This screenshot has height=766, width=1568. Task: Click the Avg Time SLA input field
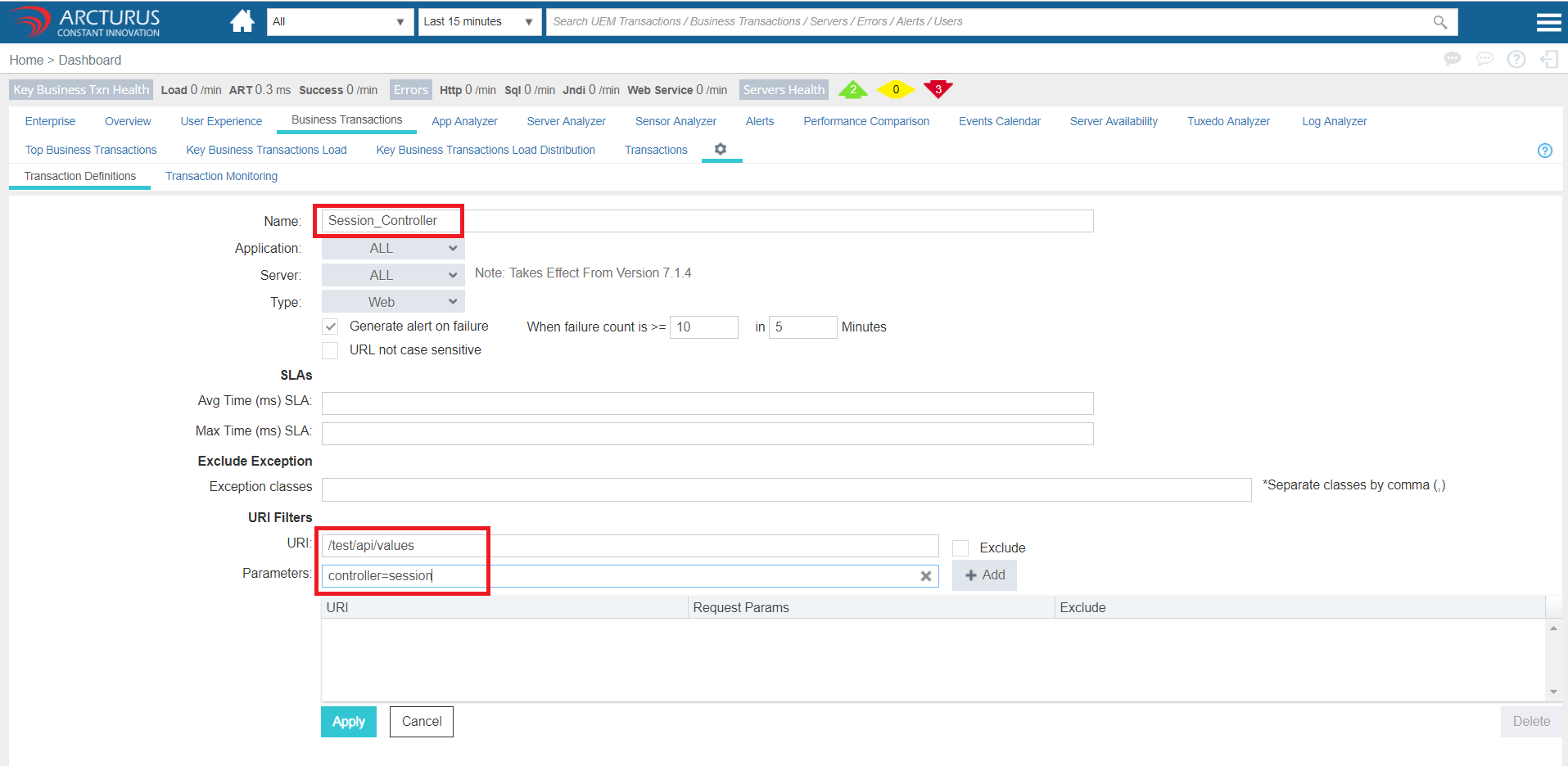coord(707,403)
